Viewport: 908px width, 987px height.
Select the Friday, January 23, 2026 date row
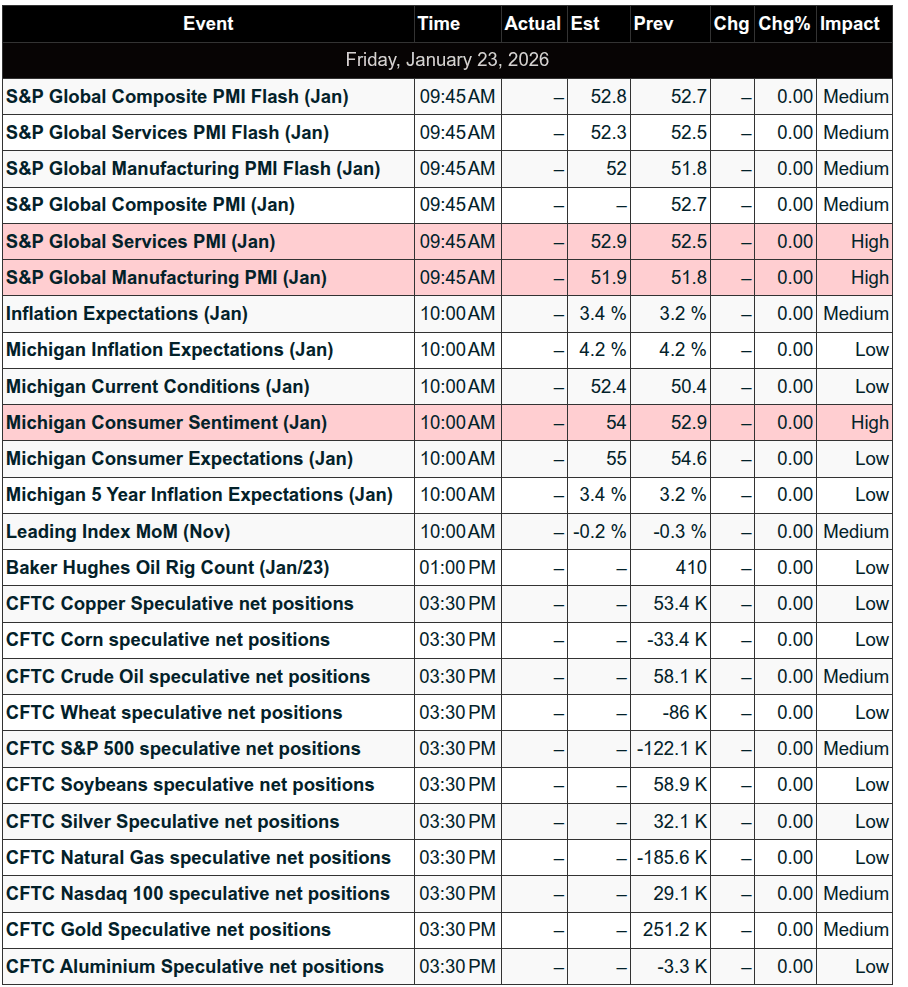click(447, 60)
